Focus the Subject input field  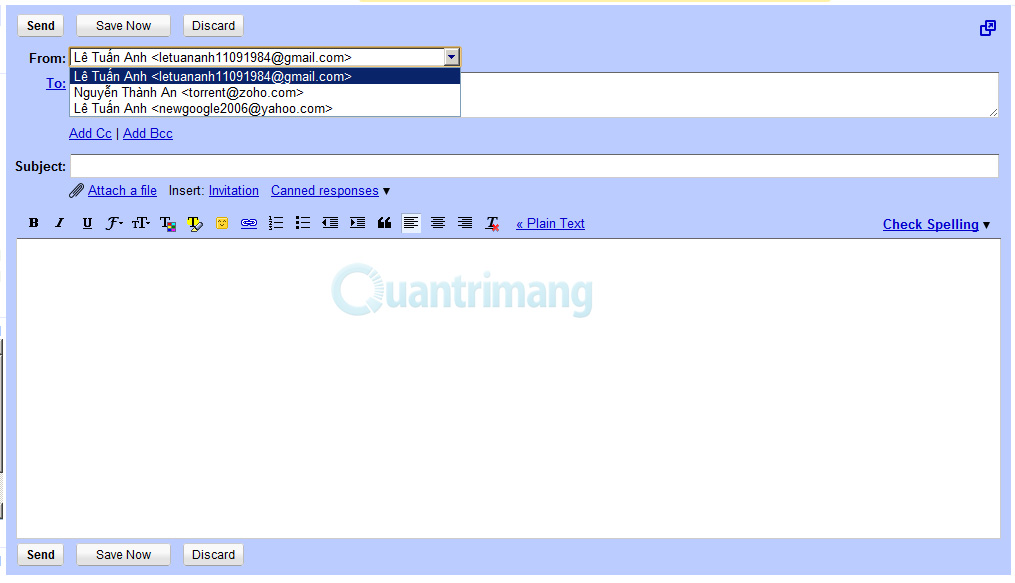(534, 166)
